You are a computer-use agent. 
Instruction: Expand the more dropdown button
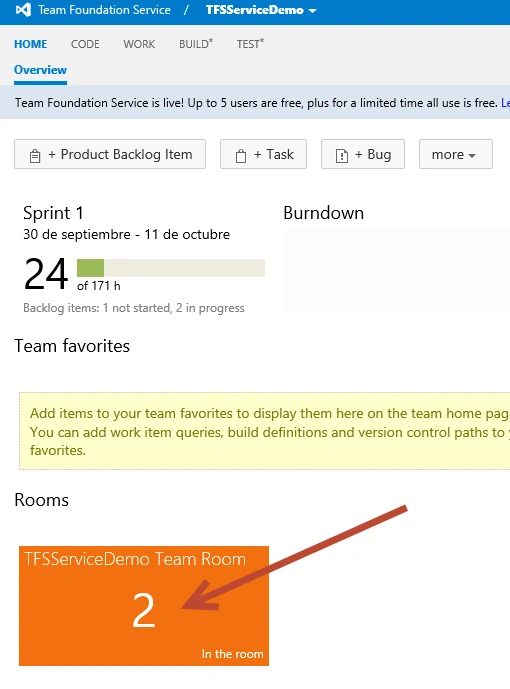click(456, 154)
